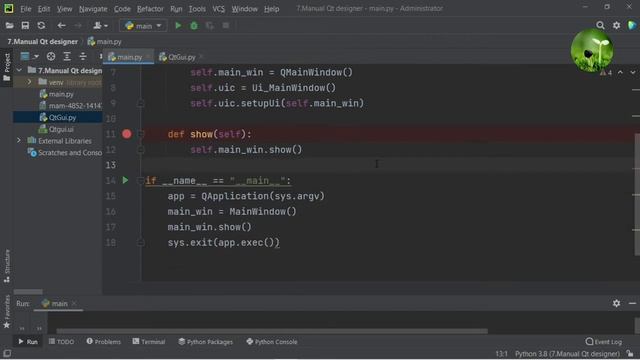The image size is (640, 360).
Task: Hide the Run panel with minus icon
Action: [x=632, y=303]
